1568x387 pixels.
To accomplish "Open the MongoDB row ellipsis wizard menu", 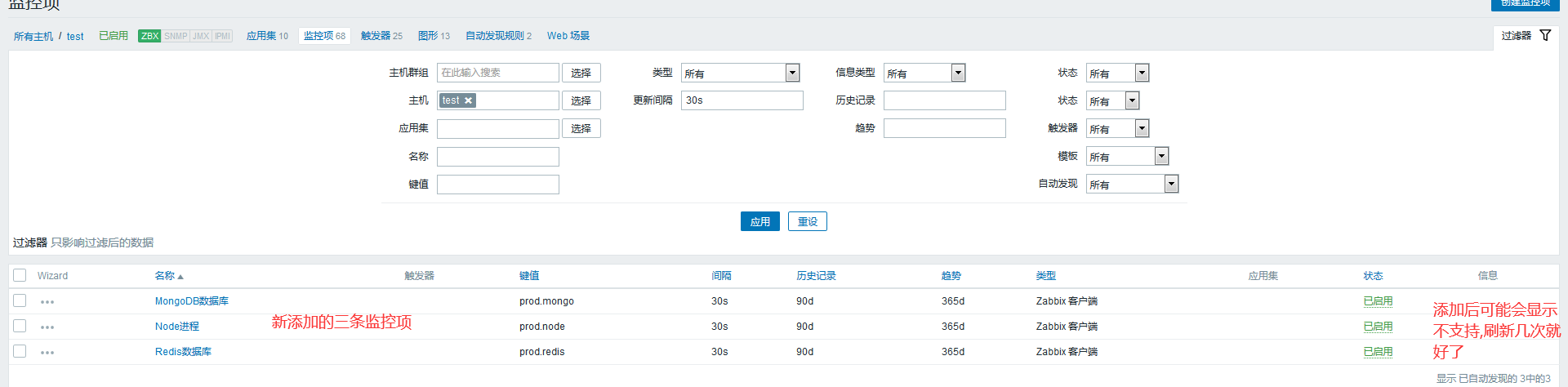I will point(47,302).
